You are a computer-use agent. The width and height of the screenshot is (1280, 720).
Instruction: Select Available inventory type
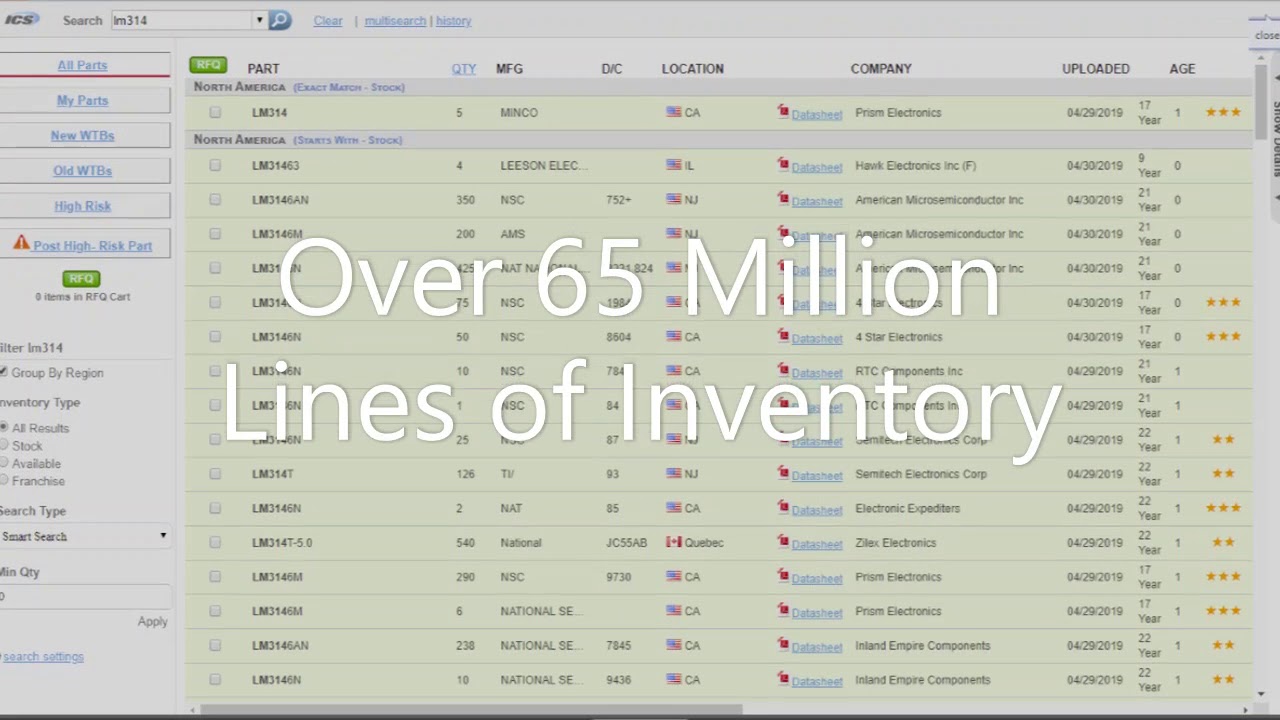(x=4, y=464)
